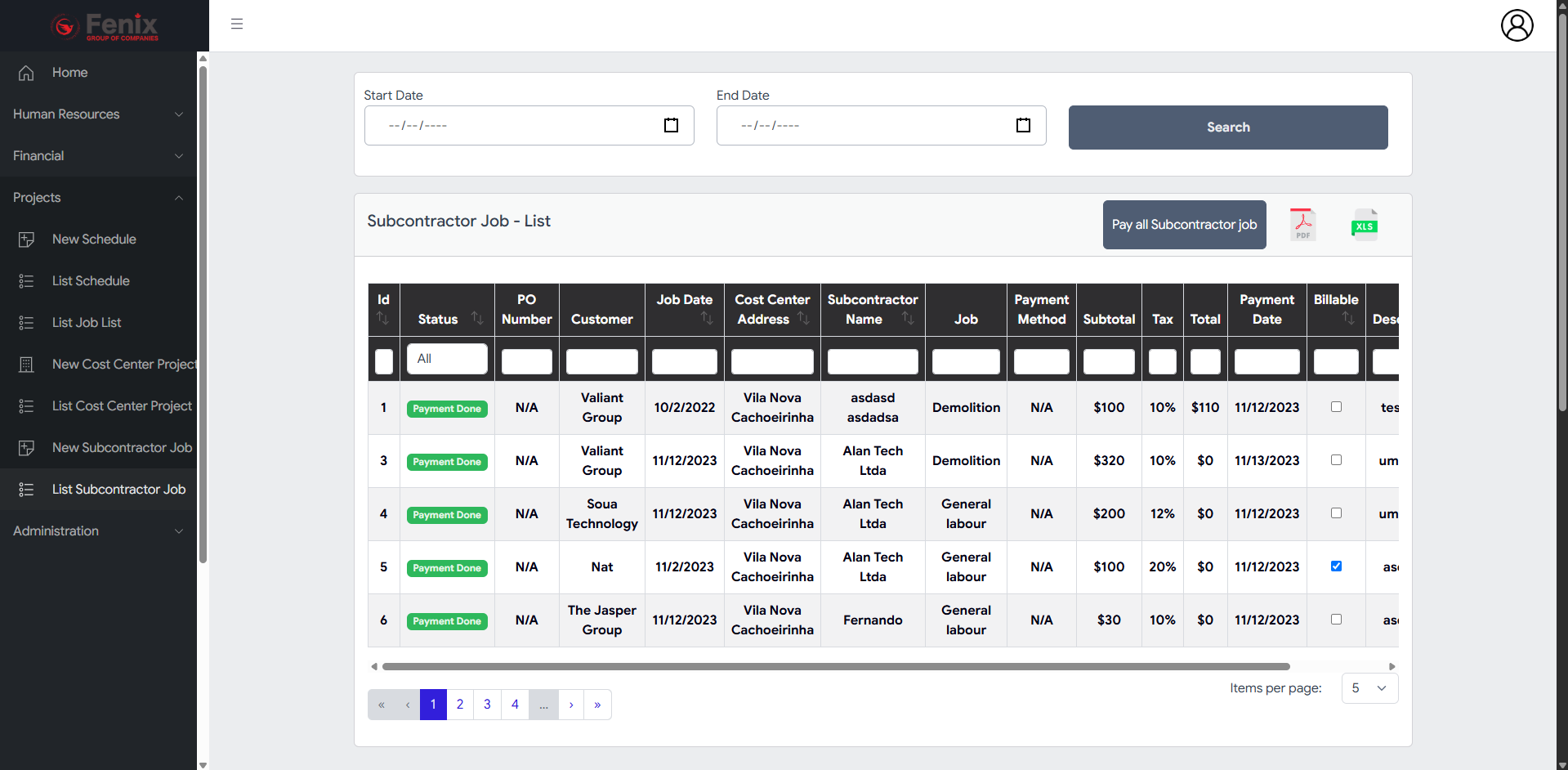
Task: Sort by Cost Center Address arrows
Action: (x=803, y=318)
